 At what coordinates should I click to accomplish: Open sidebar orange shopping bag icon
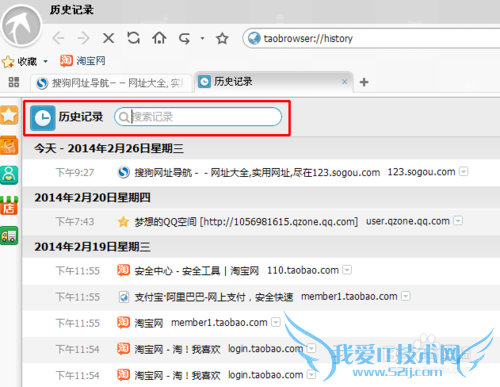tap(9, 145)
